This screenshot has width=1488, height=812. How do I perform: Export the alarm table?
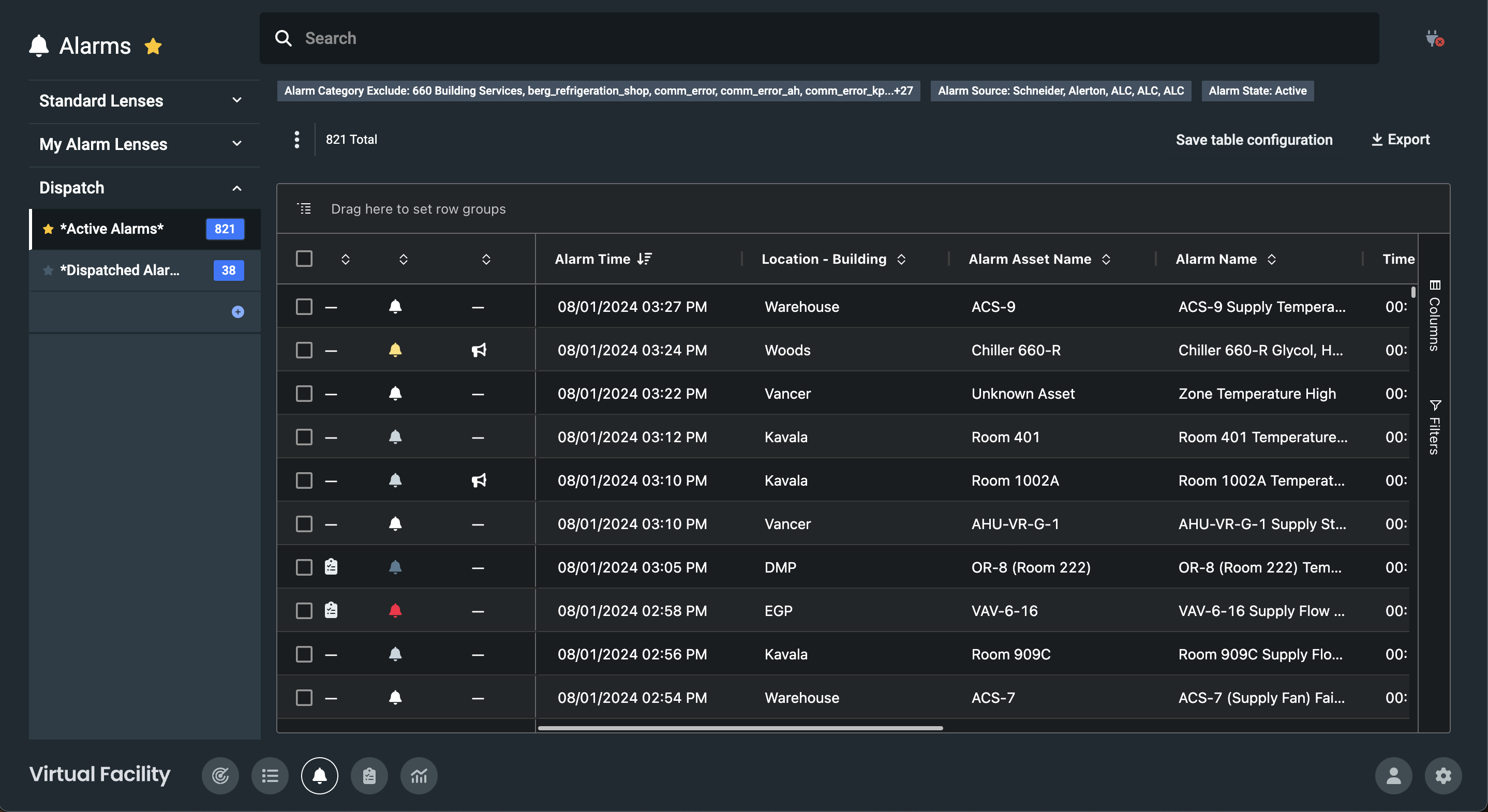1400,140
